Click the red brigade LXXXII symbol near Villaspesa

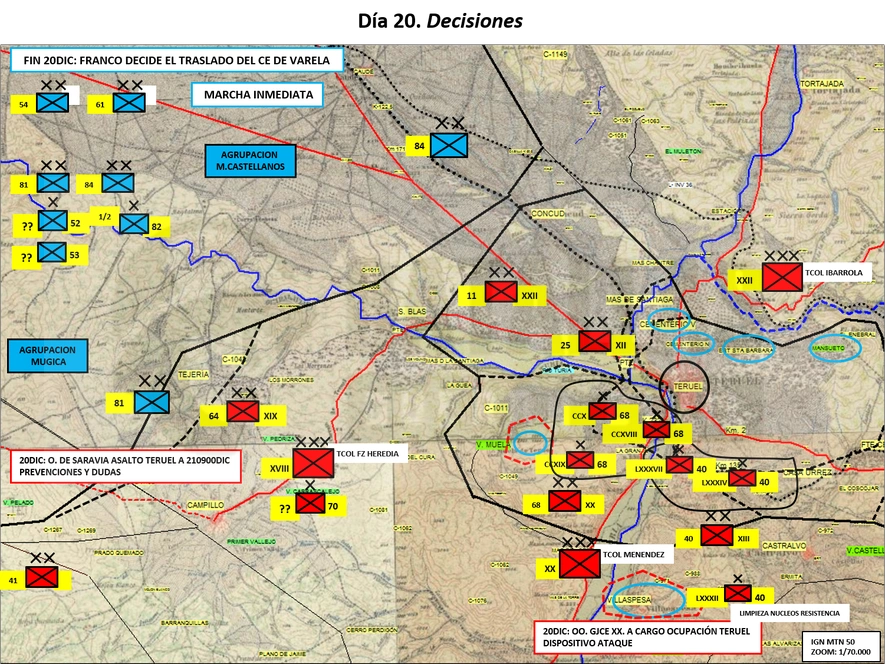coord(738,593)
